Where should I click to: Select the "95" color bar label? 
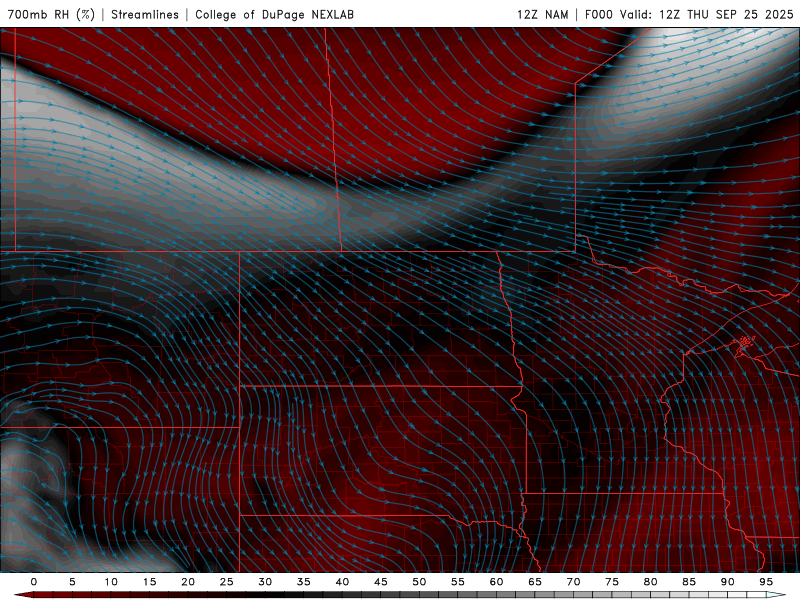[x=765, y=582]
